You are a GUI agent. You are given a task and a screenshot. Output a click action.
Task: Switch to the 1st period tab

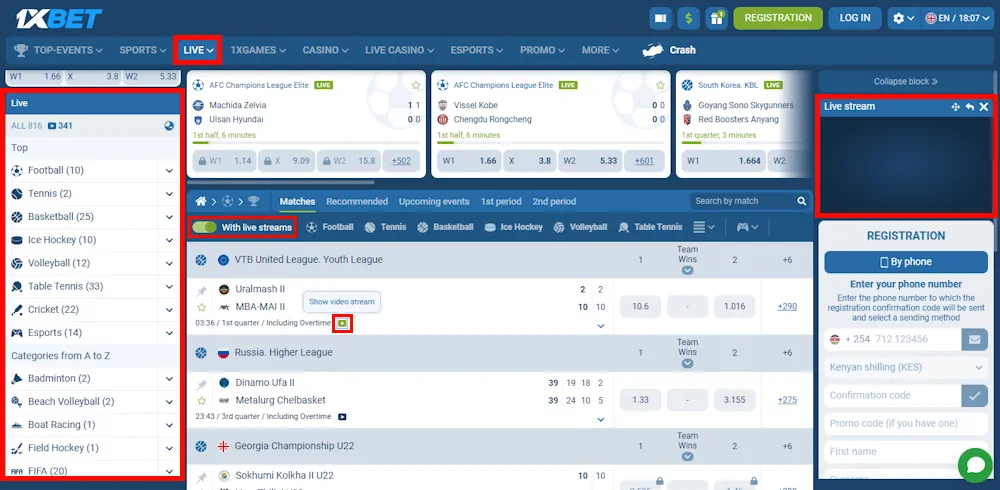tap(501, 201)
